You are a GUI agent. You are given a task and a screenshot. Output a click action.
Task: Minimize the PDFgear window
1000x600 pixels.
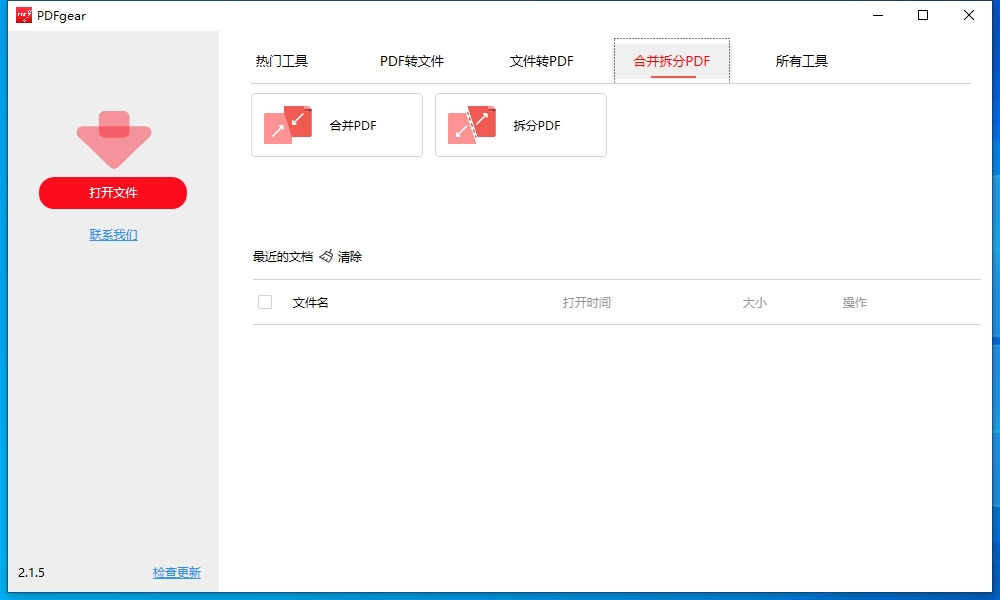coord(878,15)
